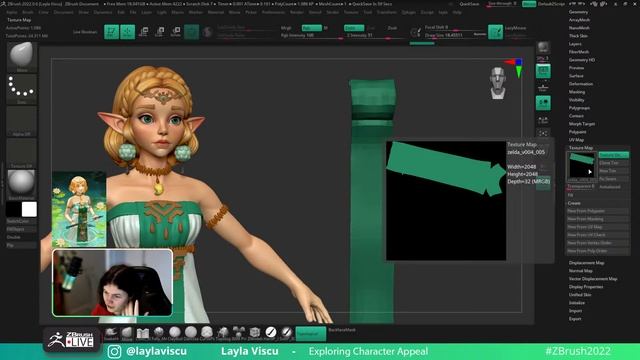Select the cube brush icon on the bottom shelf
This screenshot has height=360, width=640.
pyautogui.click(x=255, y=333)
